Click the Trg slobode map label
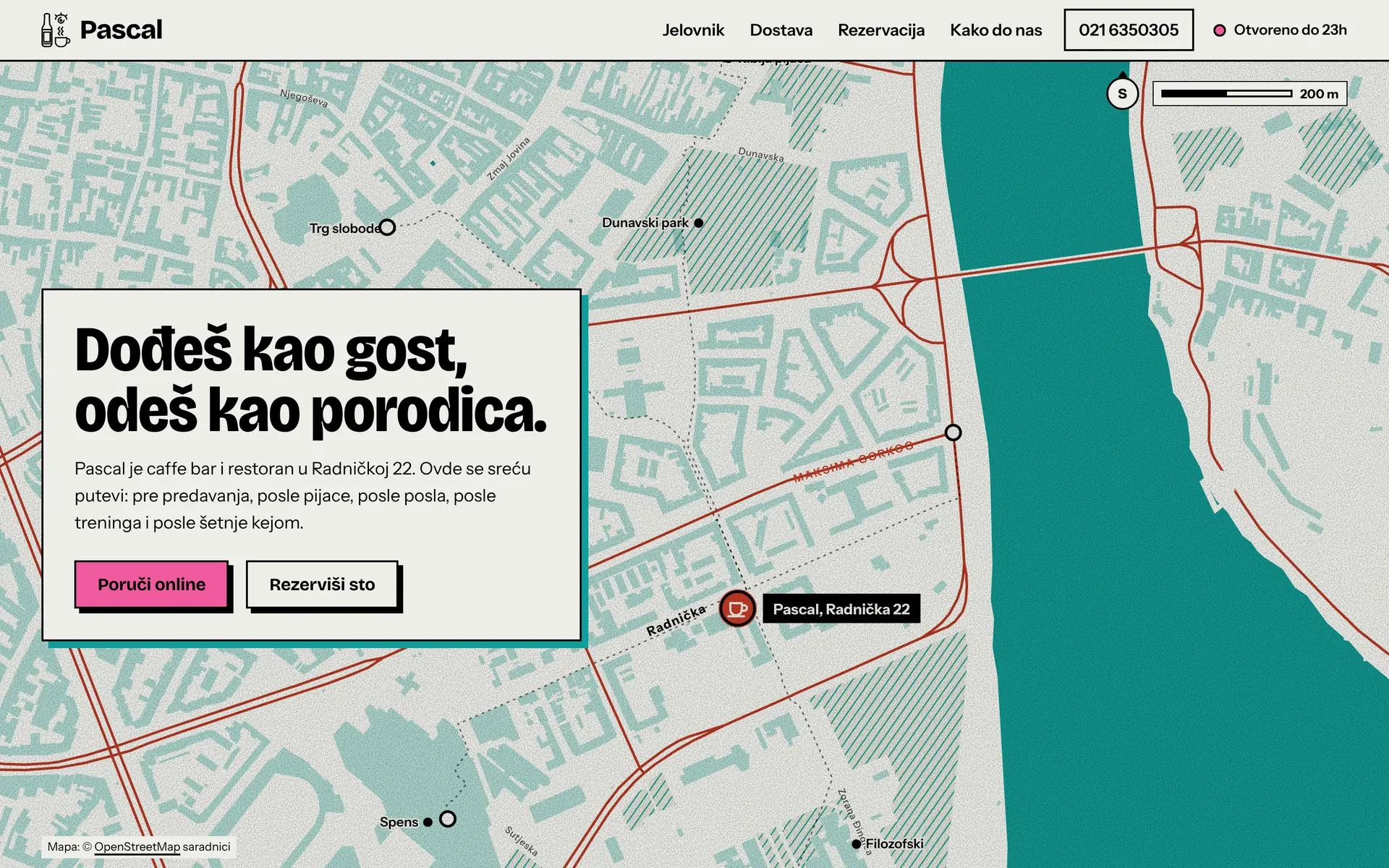Screen dimensions: 1389x868 (x=344, y=229)
